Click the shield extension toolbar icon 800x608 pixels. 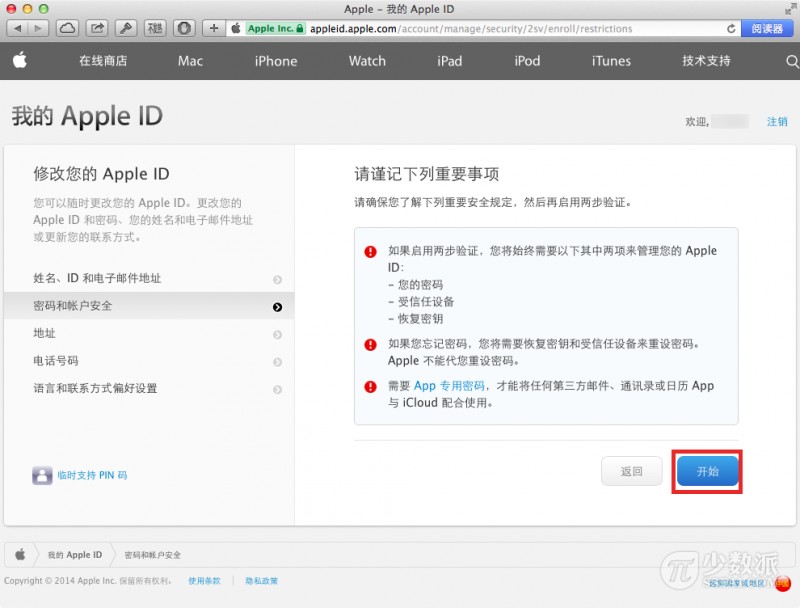click(184, 28)
